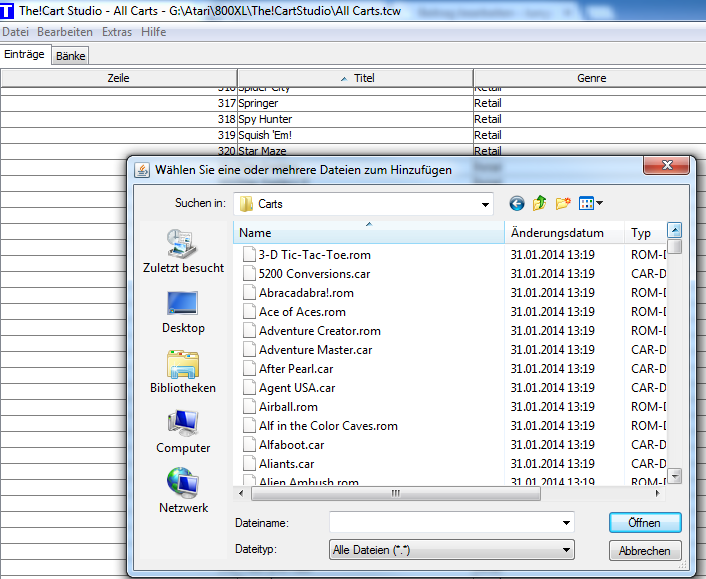Open Zuletzt besucht recent places

(183, 251)
